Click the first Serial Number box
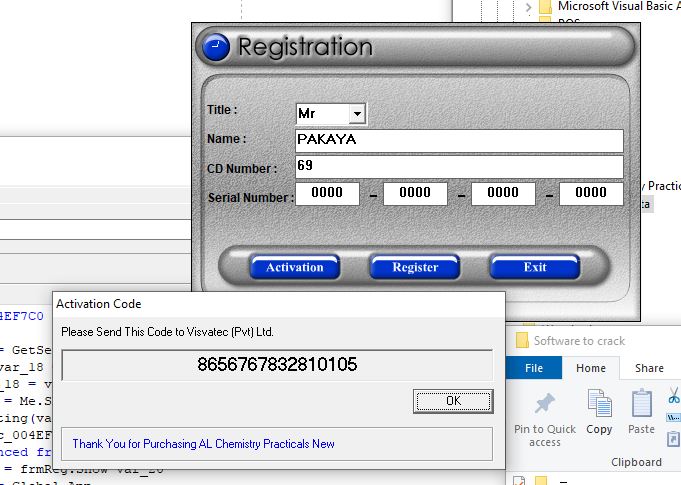 click(x=327, y=193)
